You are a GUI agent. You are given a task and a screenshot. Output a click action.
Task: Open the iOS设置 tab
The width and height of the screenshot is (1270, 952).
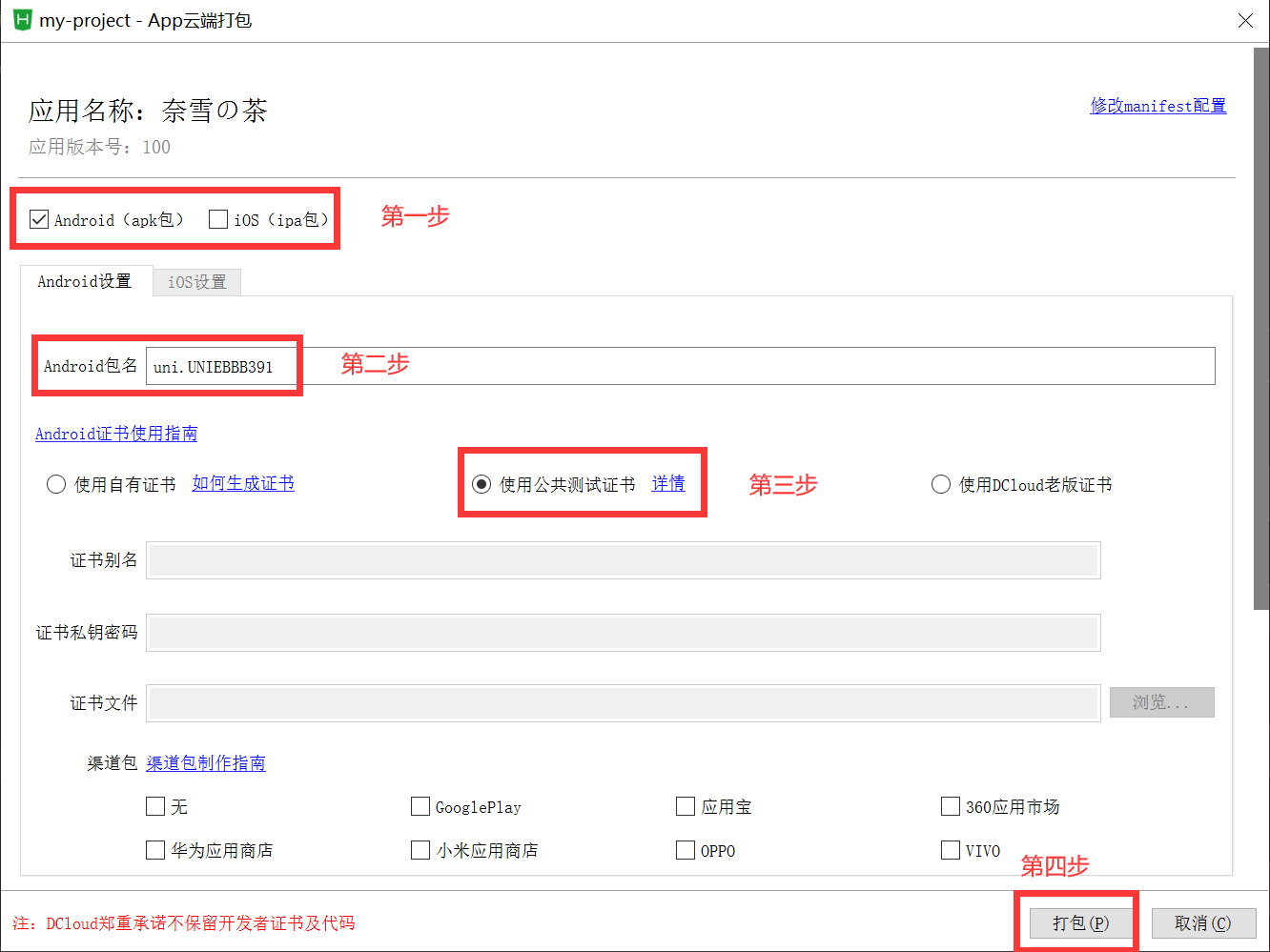[x=197, y=282]
